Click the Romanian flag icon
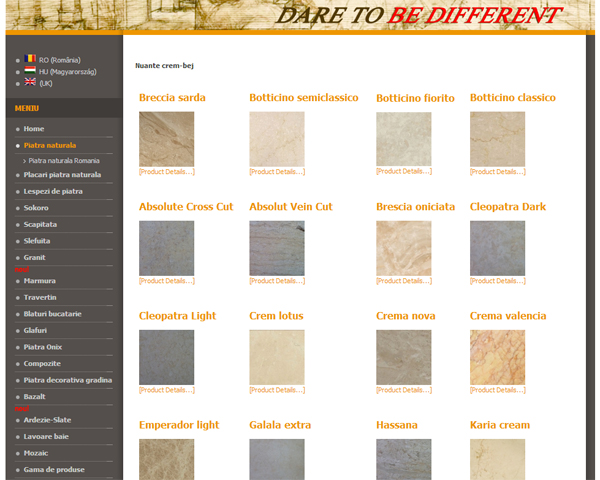 30,59
